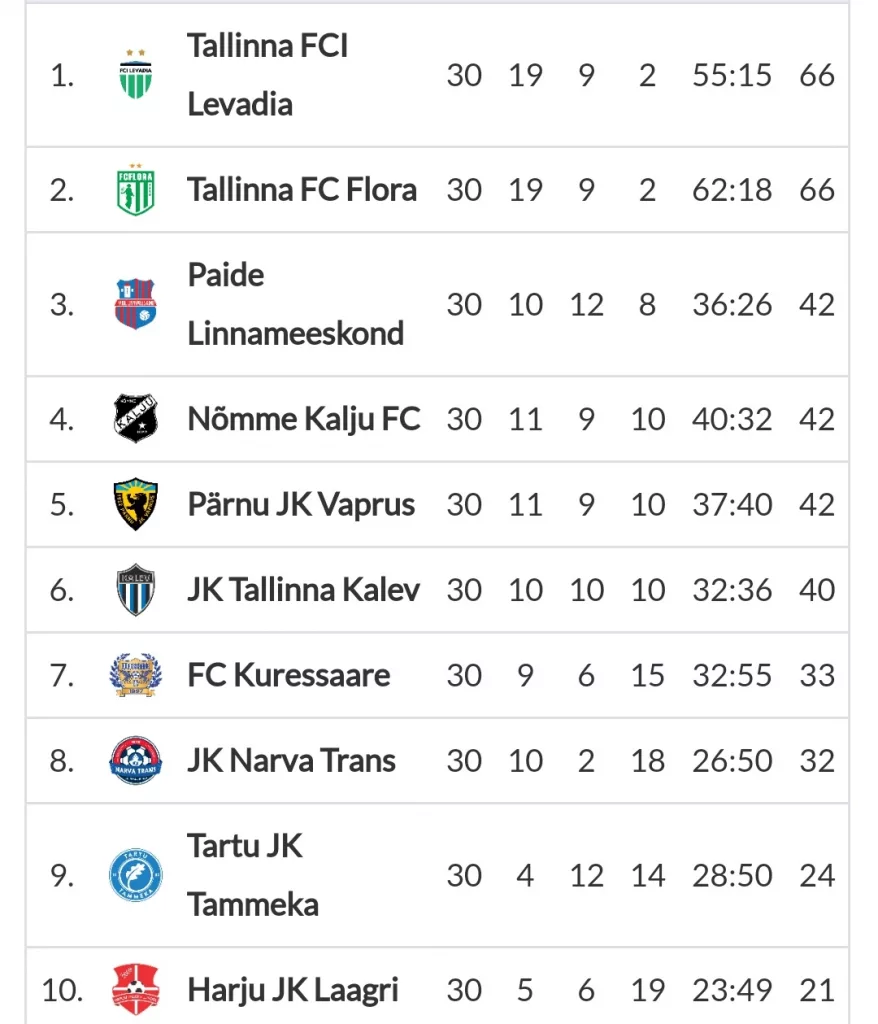Open the Paide Linnameeskond club badge

(x=135, y=304)
